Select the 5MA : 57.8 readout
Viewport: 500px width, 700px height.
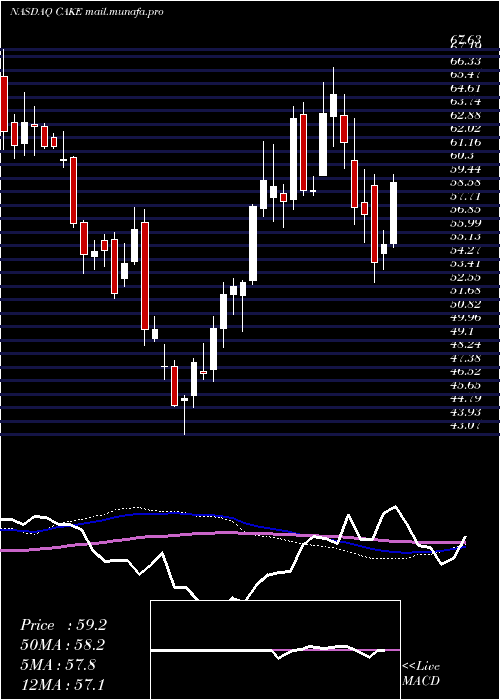click(58, 665)
